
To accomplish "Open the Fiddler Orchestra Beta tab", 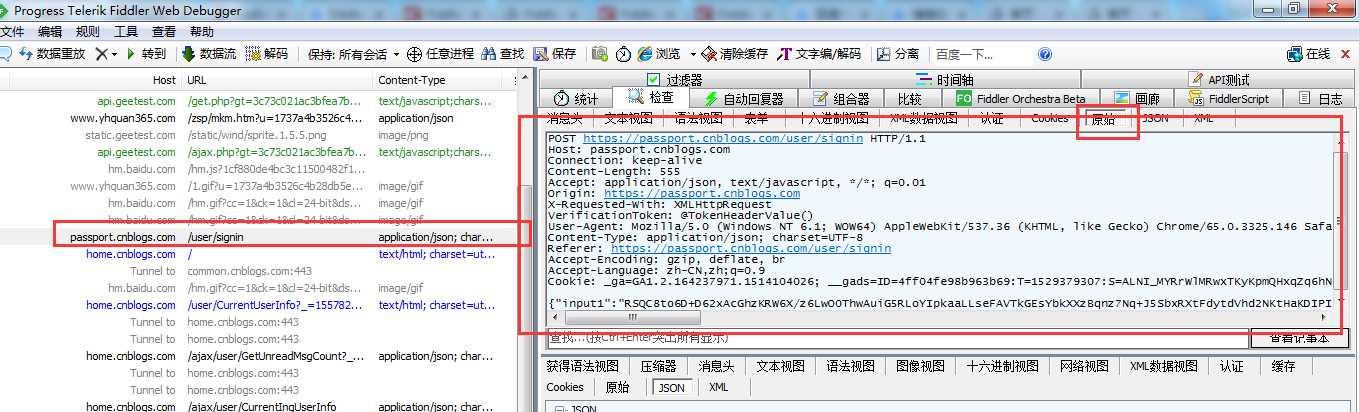I will [1021, 98].
